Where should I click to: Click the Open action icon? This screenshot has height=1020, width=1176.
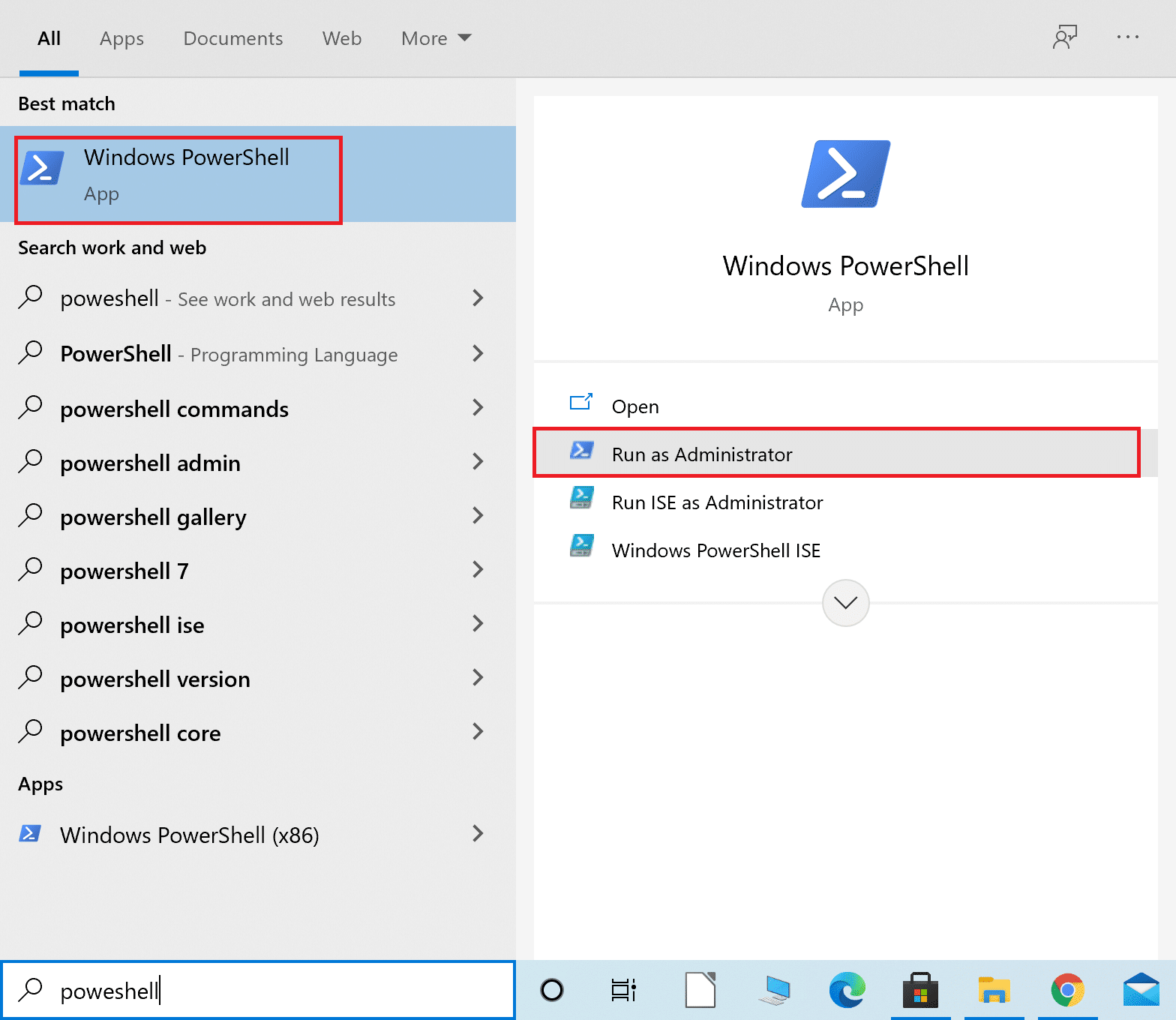[x=581, y=403]
